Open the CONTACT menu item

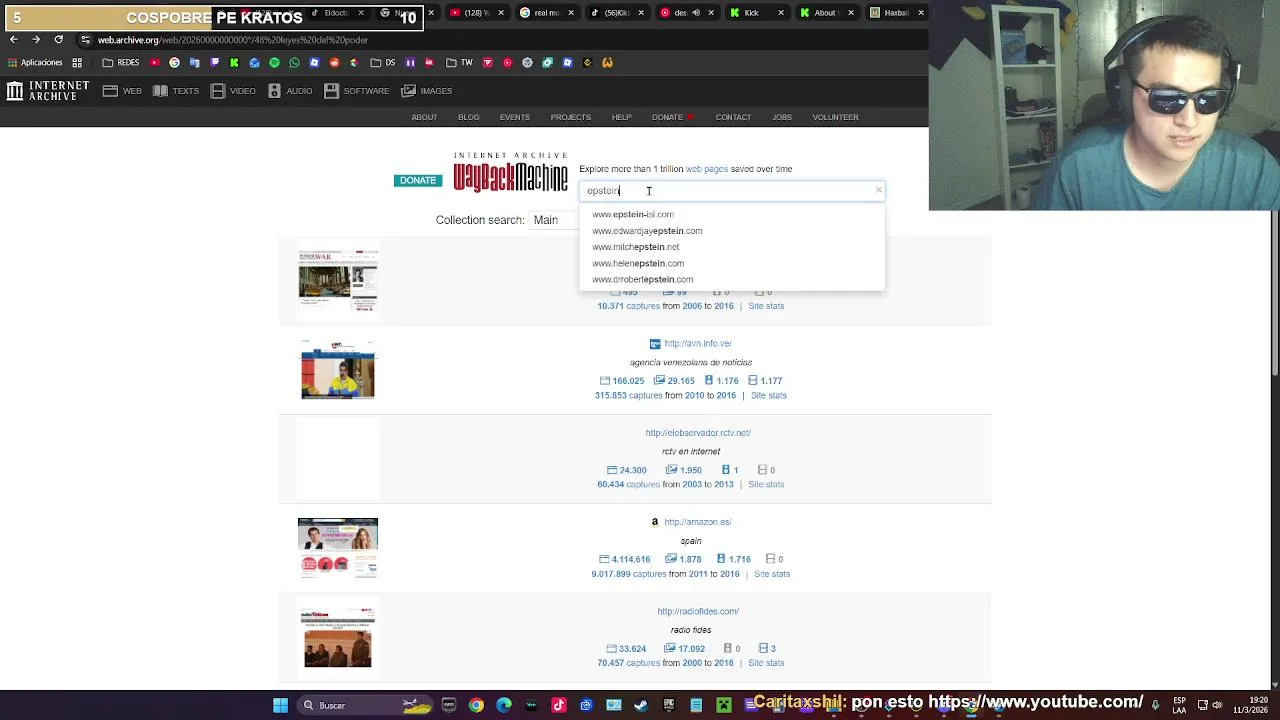(x=733, y=117)
